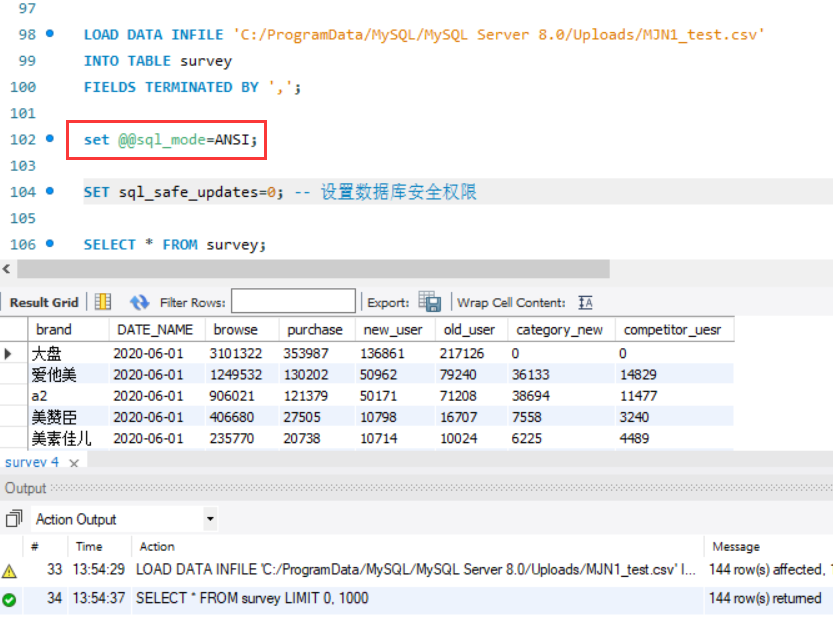Click the INTO TABLE survey line

click(x=158, y=61)
